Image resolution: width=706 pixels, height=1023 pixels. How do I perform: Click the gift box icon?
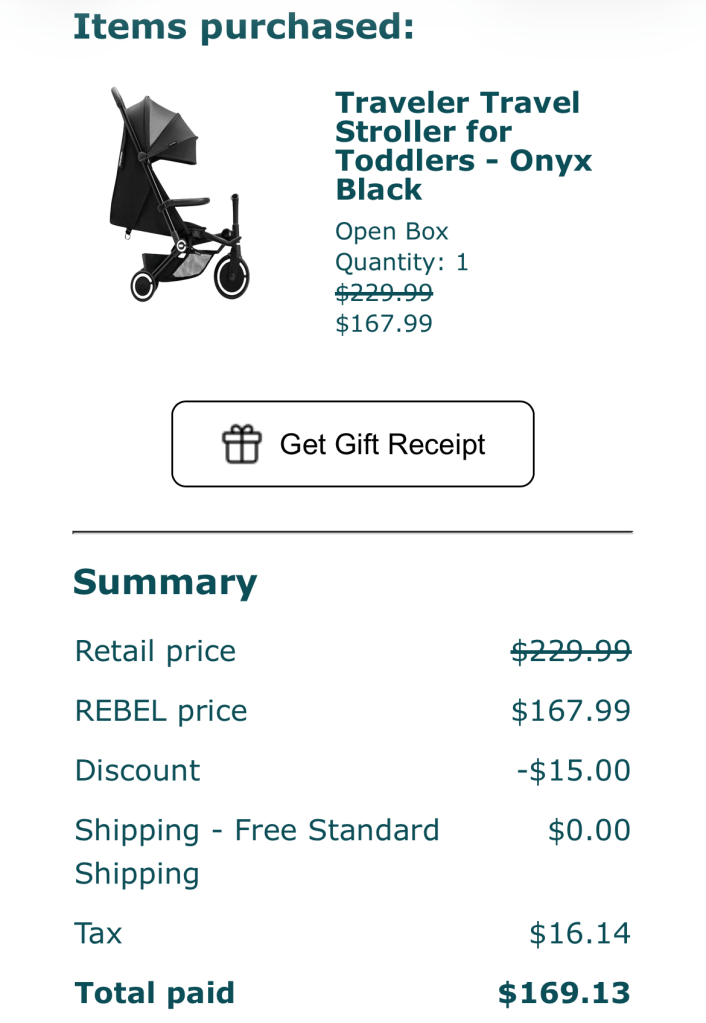coord(241,444)
